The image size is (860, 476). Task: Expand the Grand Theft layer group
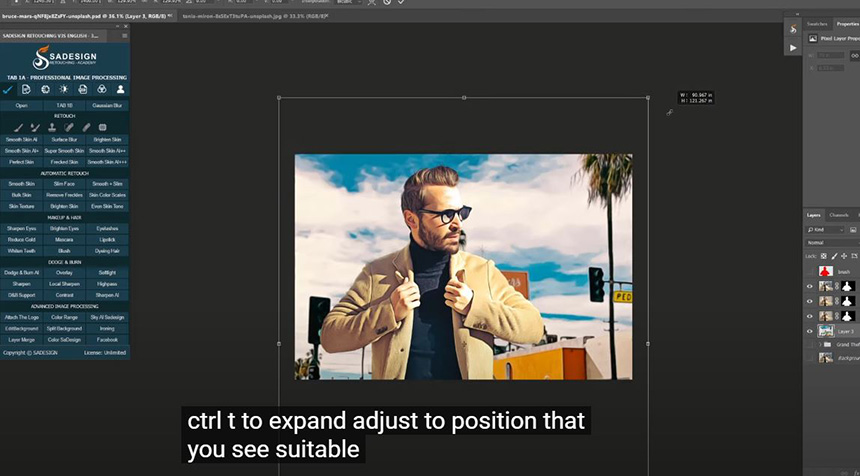pyautogui.click(x=820, y=344)
